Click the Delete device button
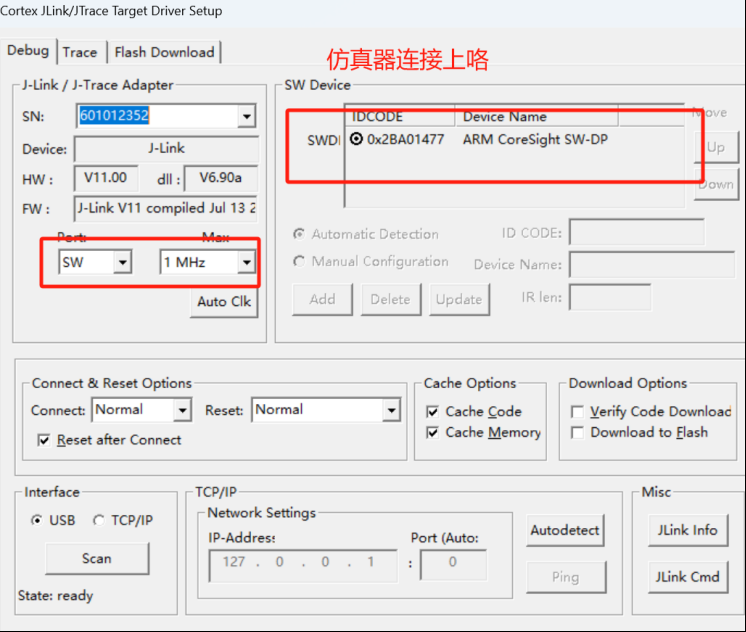The height and width of the screenshot is (632, 746). point(391,300)
